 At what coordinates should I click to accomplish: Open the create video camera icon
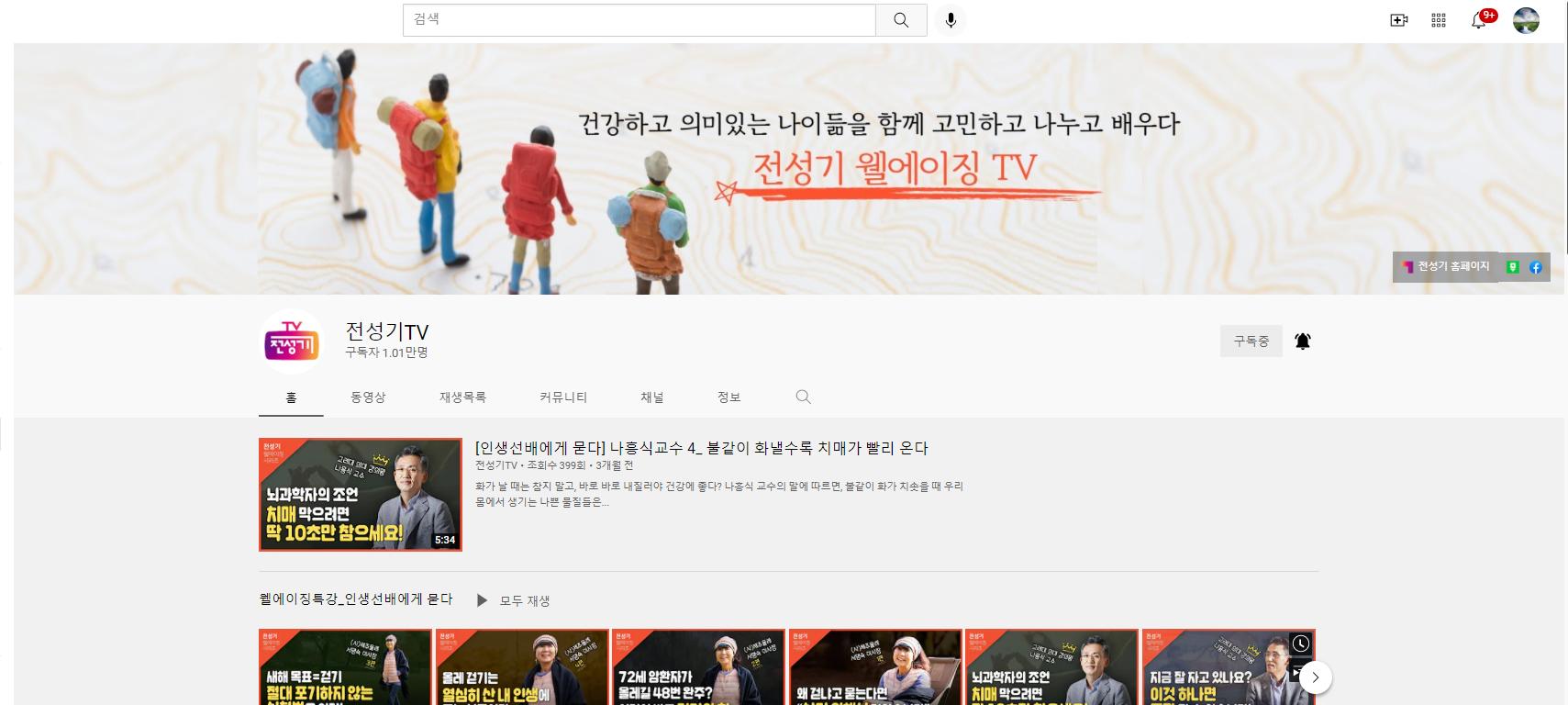tap(1399, 20)
